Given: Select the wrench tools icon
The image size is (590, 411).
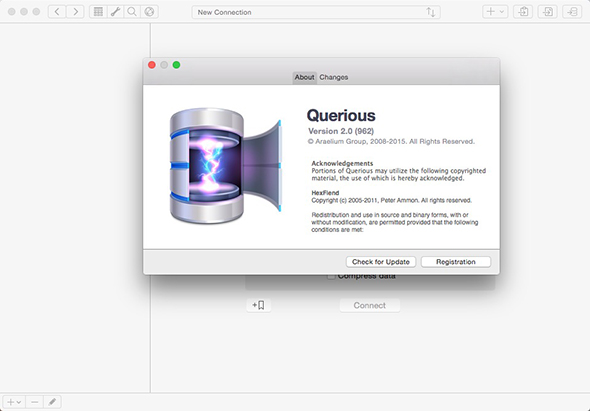Looking at the screenshot, I should click(115, 12).
